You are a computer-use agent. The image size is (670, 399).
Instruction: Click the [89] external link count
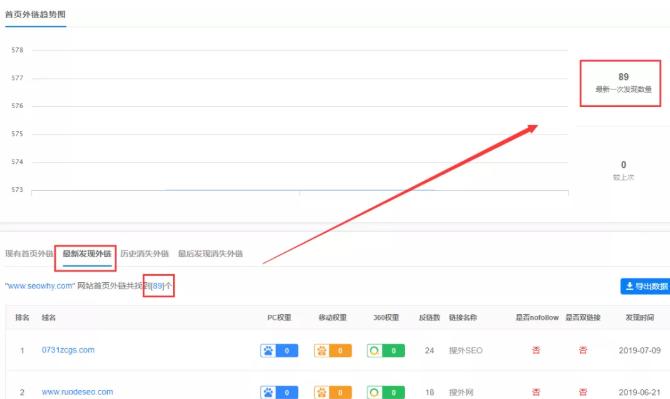(x=158, y=286)
